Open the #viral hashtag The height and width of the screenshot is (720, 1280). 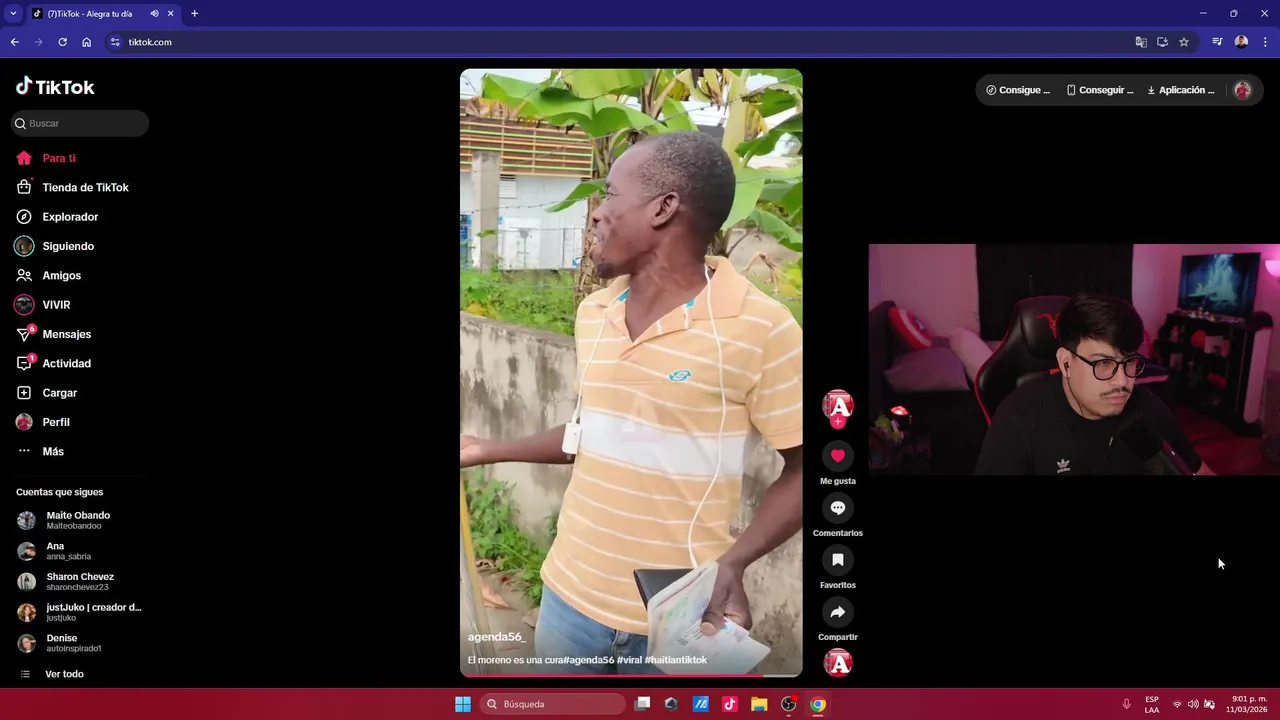pyautogui.click(x=629, y=660)
